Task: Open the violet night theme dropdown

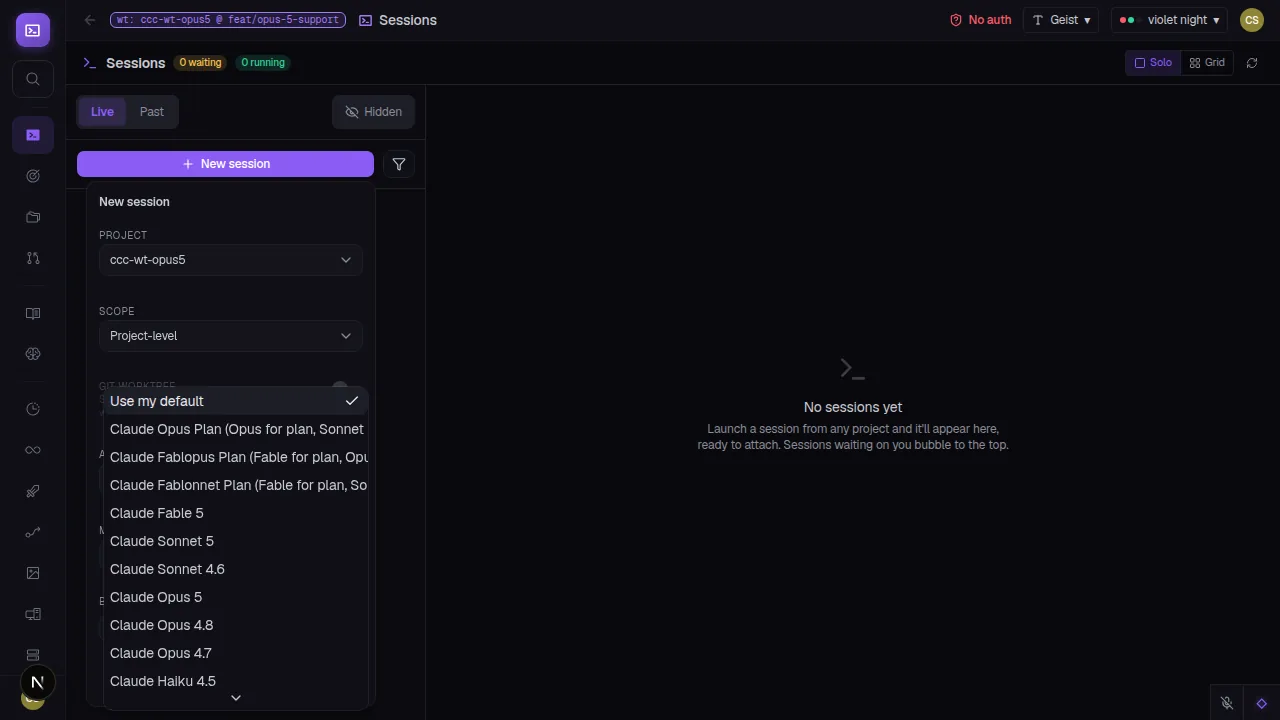Action: [1170, 20]
